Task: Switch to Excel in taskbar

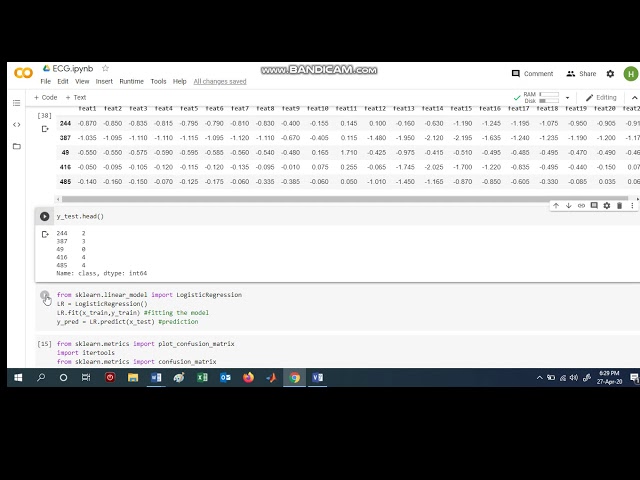Action: tap(202, 378)
